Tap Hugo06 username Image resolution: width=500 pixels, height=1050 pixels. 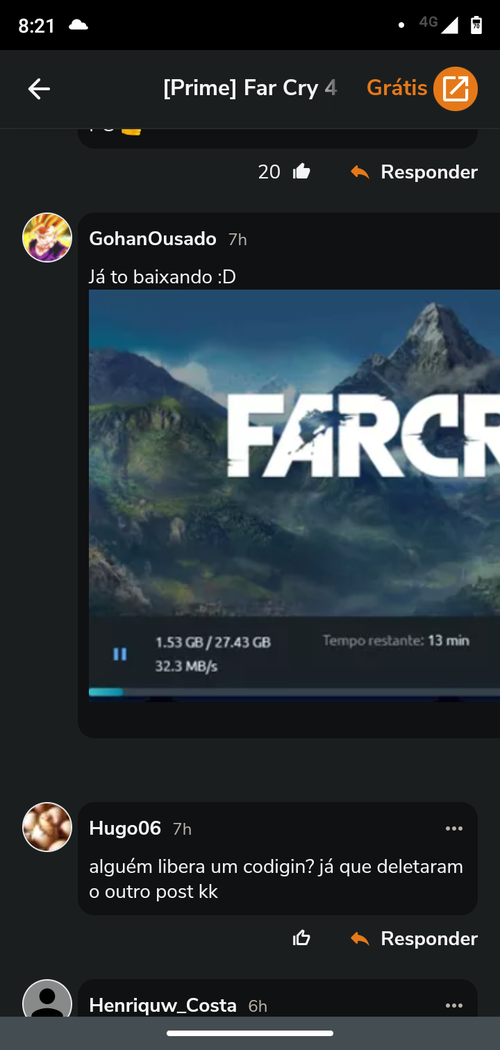[125, 829]
